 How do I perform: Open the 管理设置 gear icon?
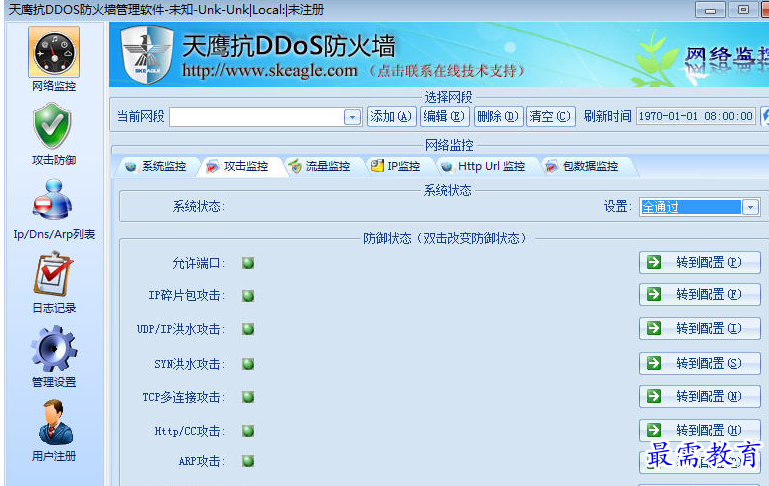point(54,349)
